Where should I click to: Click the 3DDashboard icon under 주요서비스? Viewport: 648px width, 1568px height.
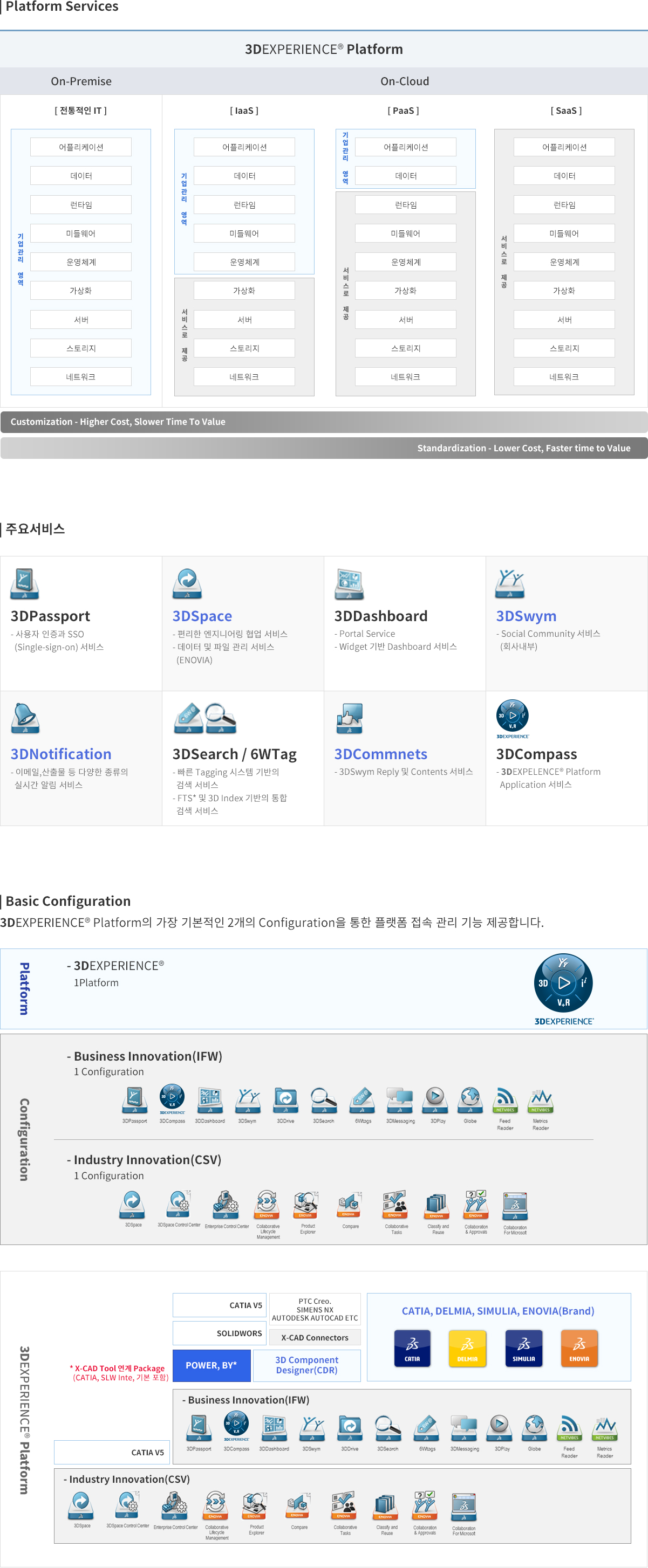[x=349, y=584]
